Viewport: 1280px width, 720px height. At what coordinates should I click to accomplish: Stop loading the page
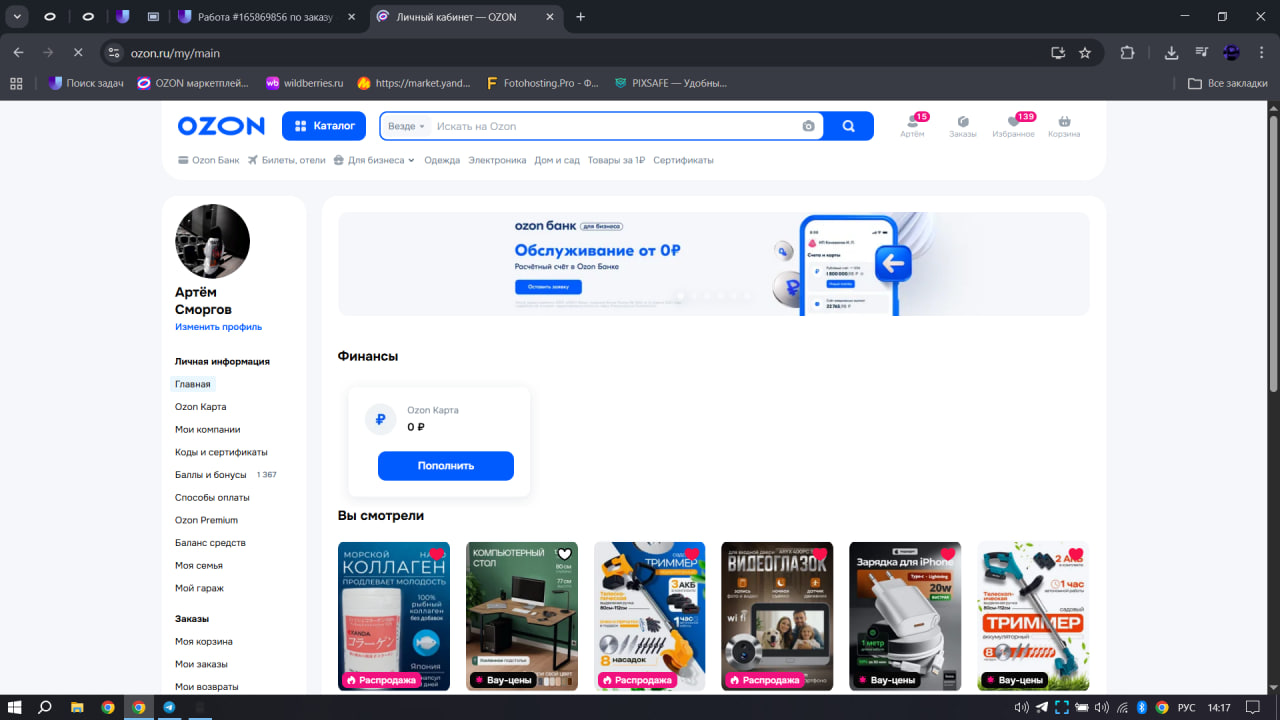pos(78,53)
